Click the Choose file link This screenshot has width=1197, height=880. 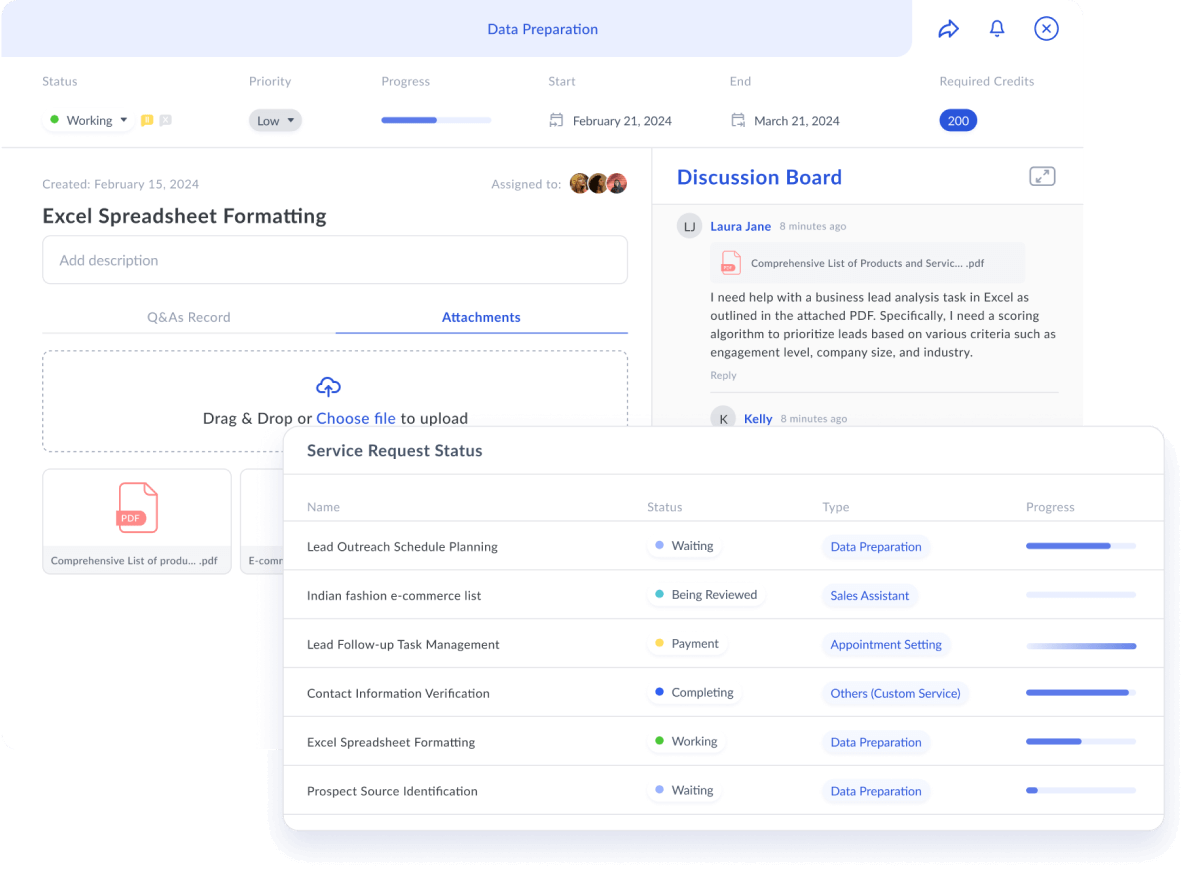coord(356,418)
